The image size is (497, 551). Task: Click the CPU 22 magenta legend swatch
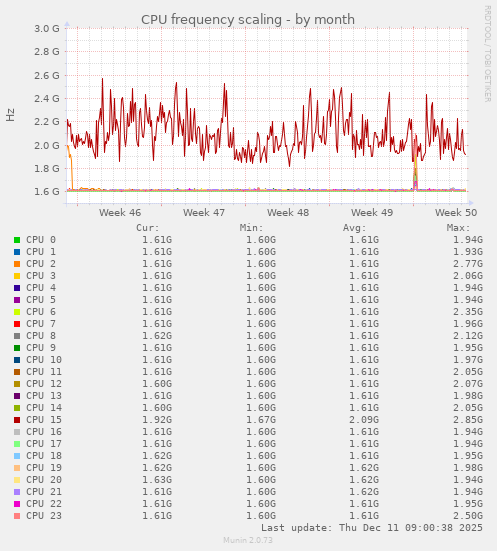(17, 504)
